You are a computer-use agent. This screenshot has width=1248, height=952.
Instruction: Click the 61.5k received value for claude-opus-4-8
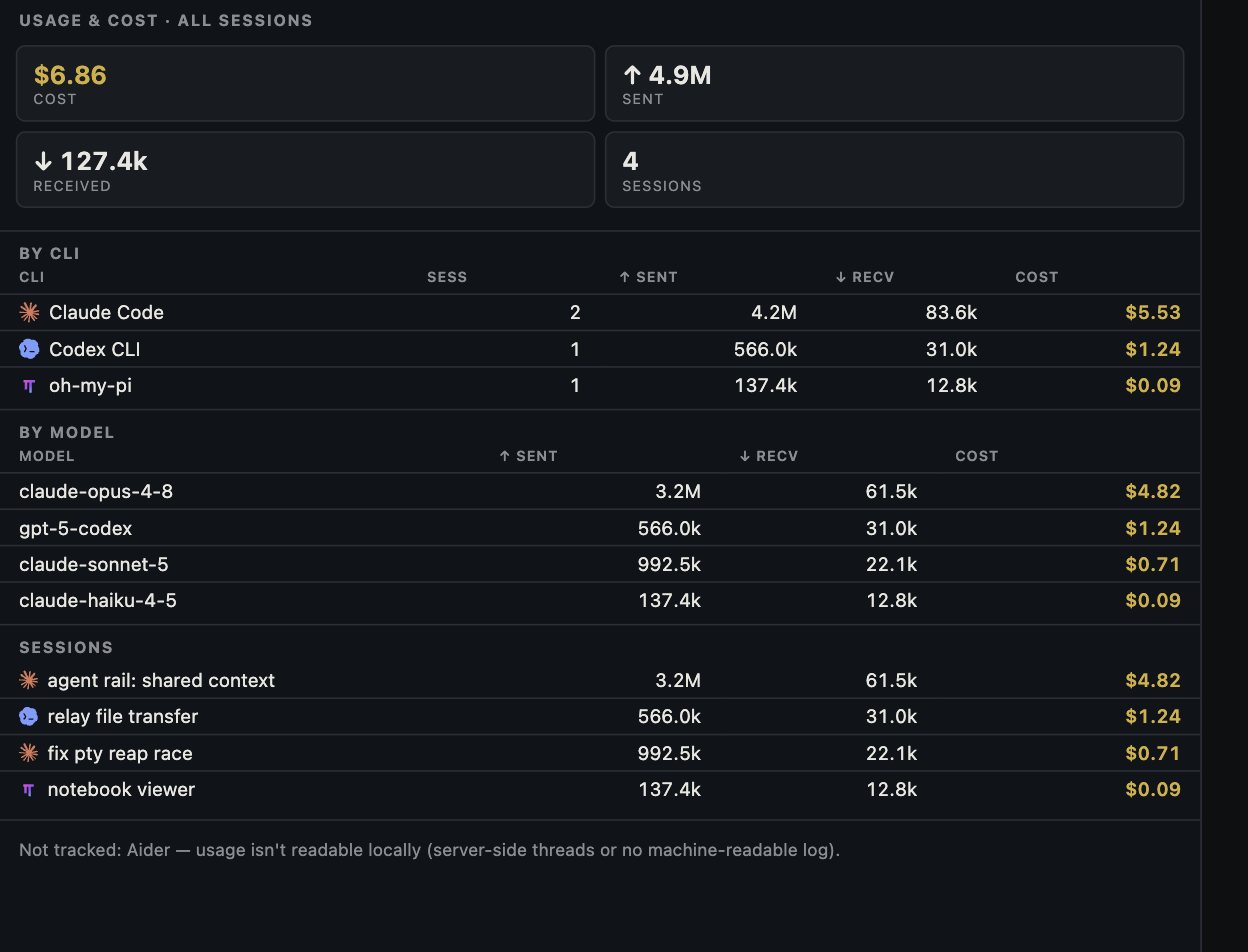tap(891, 491)
